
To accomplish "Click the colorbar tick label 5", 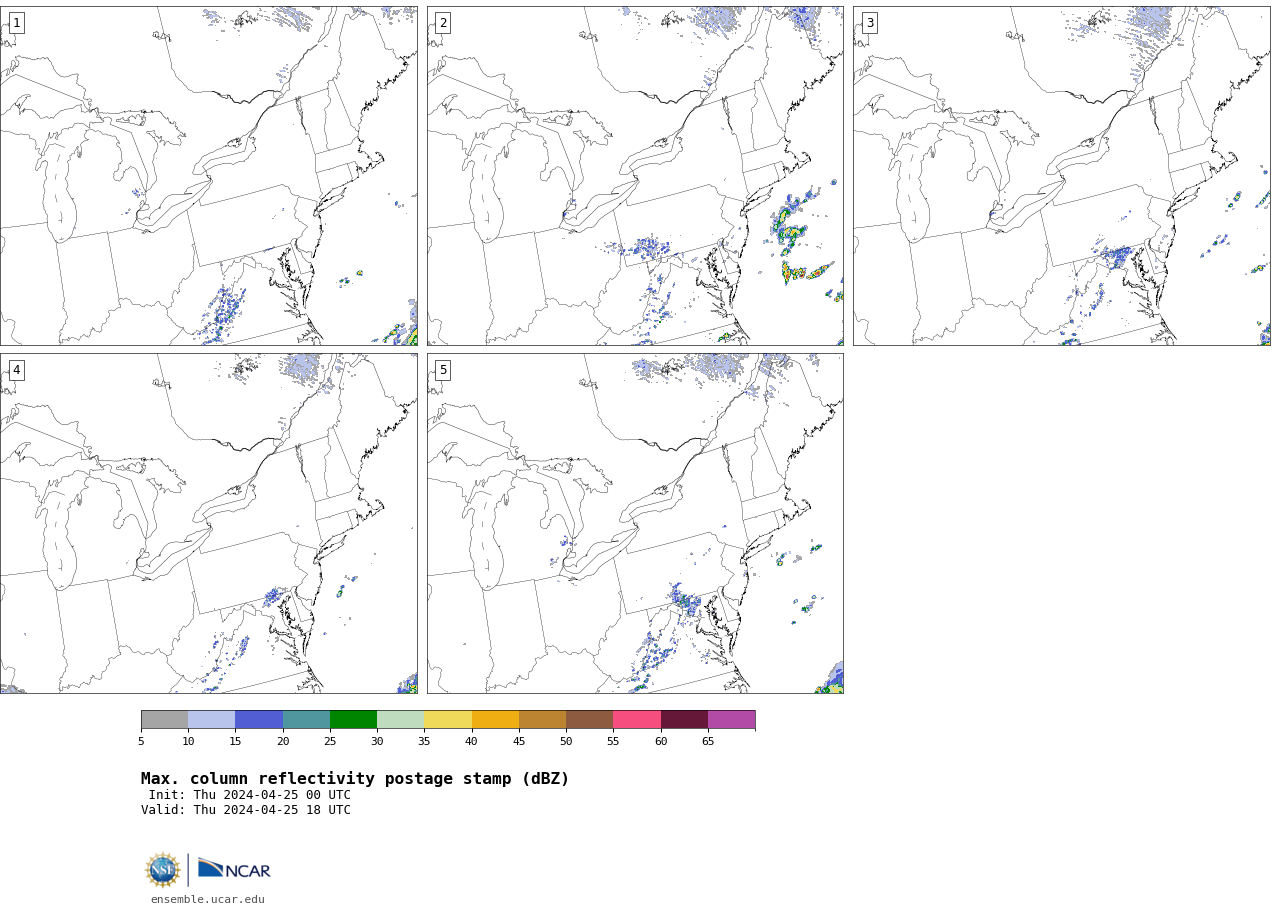I will coord(141,741).
